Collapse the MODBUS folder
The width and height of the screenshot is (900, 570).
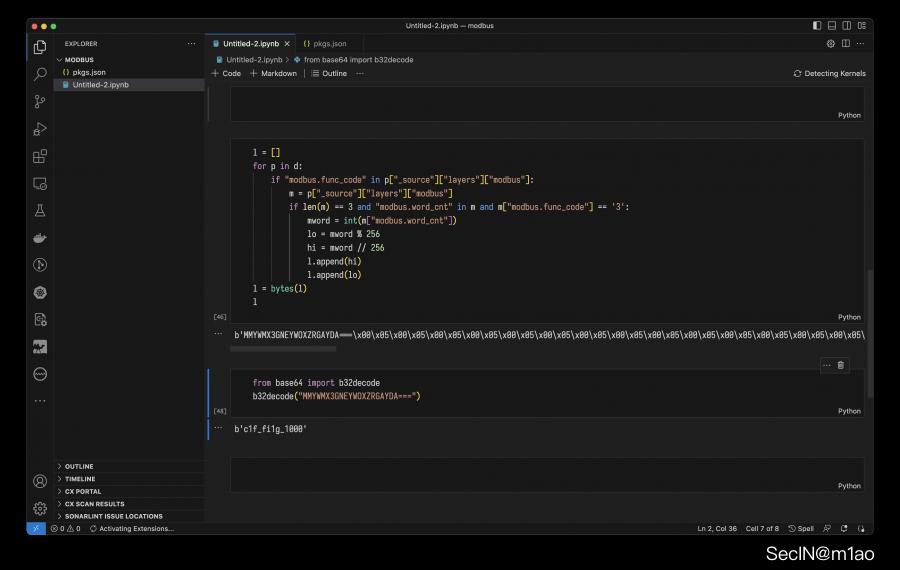point(79,60)
